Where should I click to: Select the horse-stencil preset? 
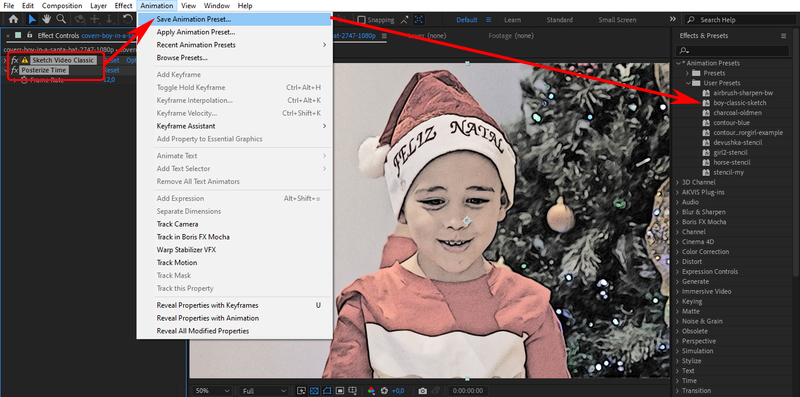point(732,162)
